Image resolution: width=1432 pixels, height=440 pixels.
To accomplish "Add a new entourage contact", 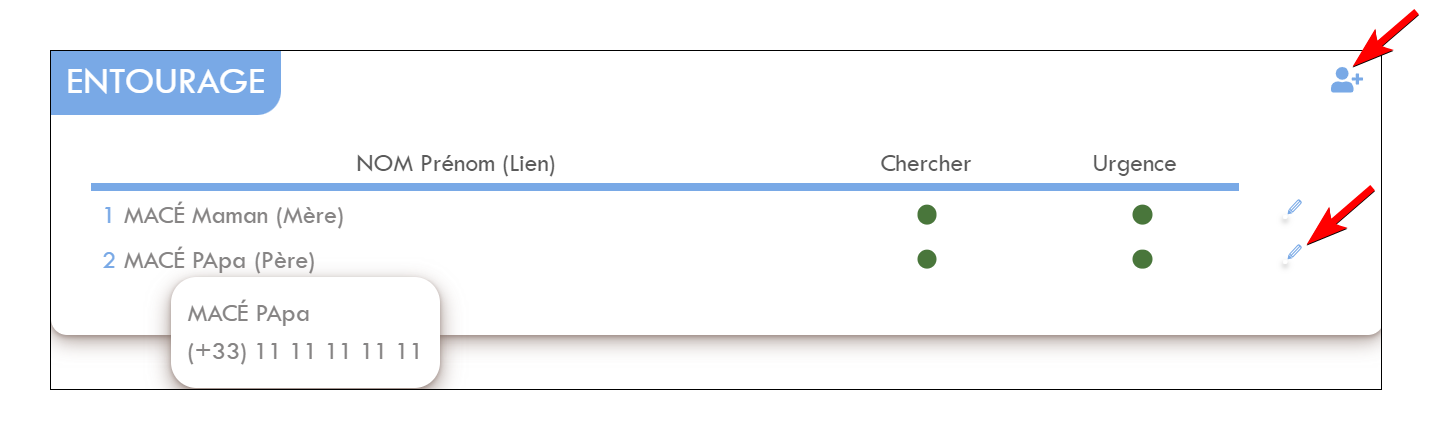I will tap(1346, 80).
